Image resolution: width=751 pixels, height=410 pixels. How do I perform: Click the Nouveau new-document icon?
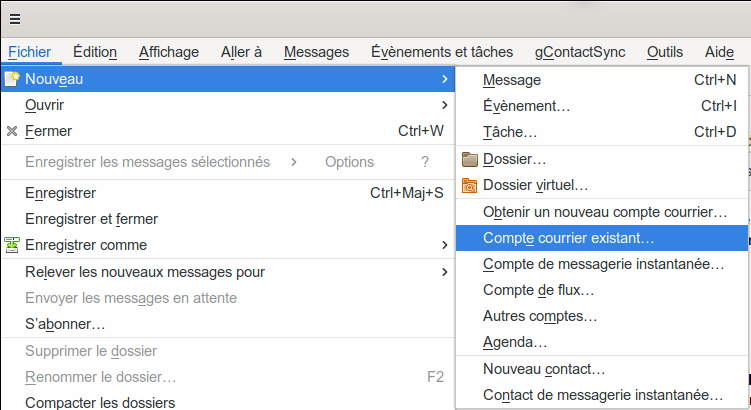(x=12, y=79)
